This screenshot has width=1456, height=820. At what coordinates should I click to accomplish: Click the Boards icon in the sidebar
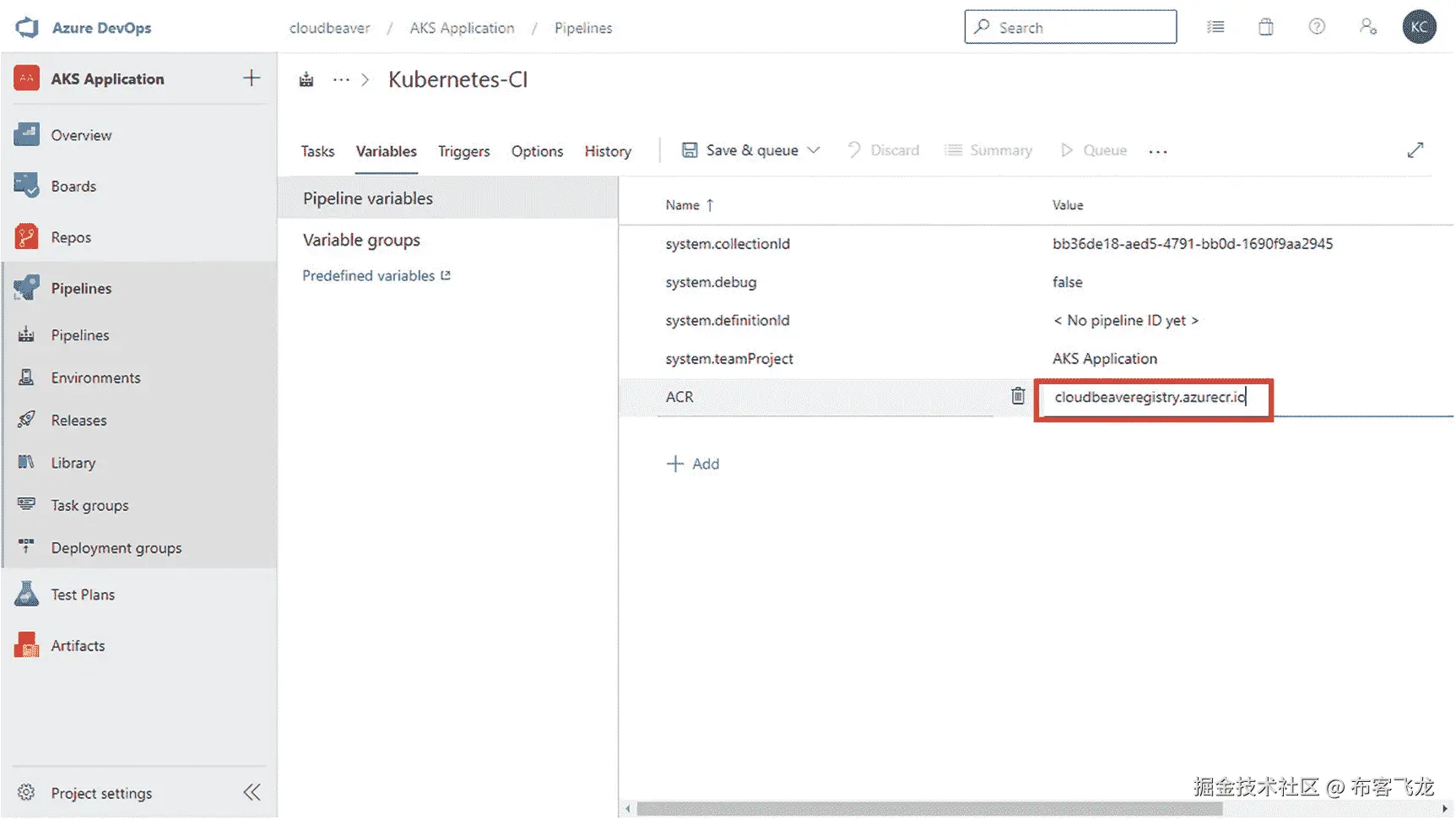coord(27,186)
